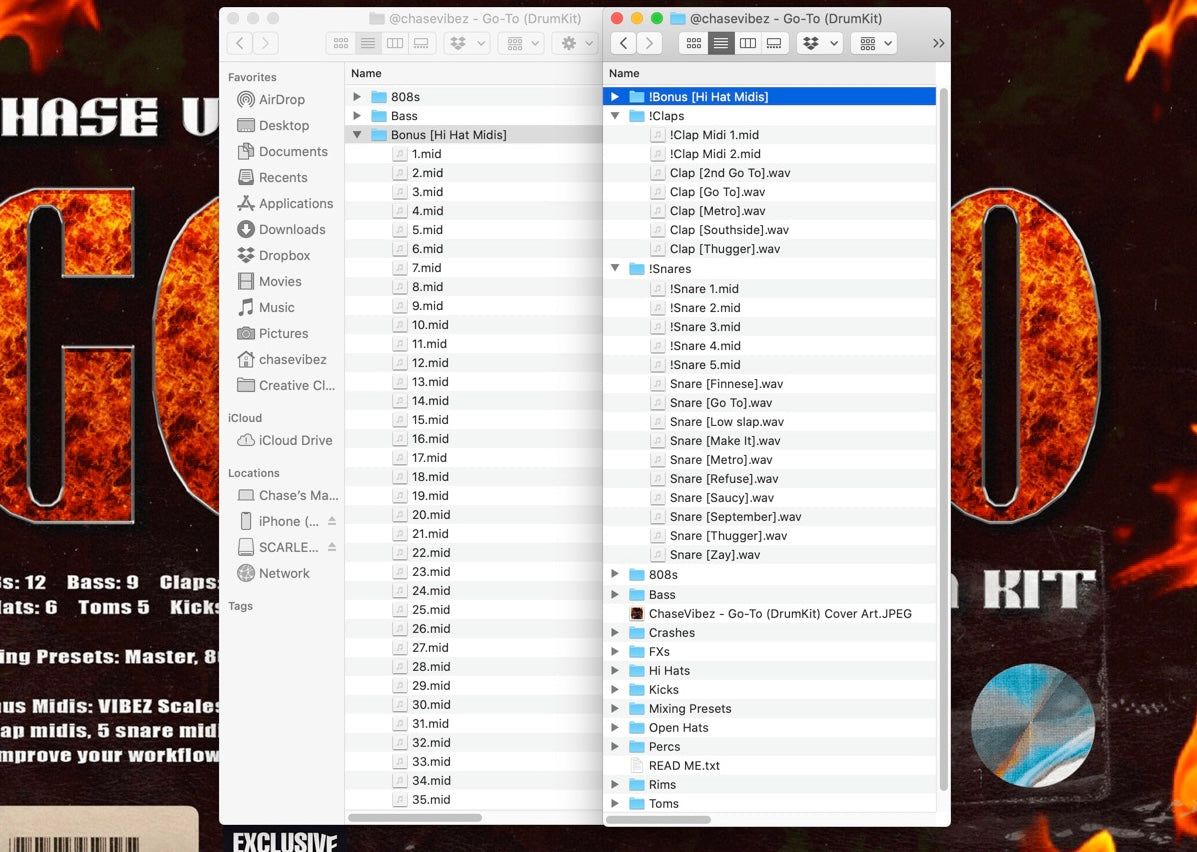Collapse the !Claps folder
Viewport: 1197px width, 852px height.
(x=615, y=115)
